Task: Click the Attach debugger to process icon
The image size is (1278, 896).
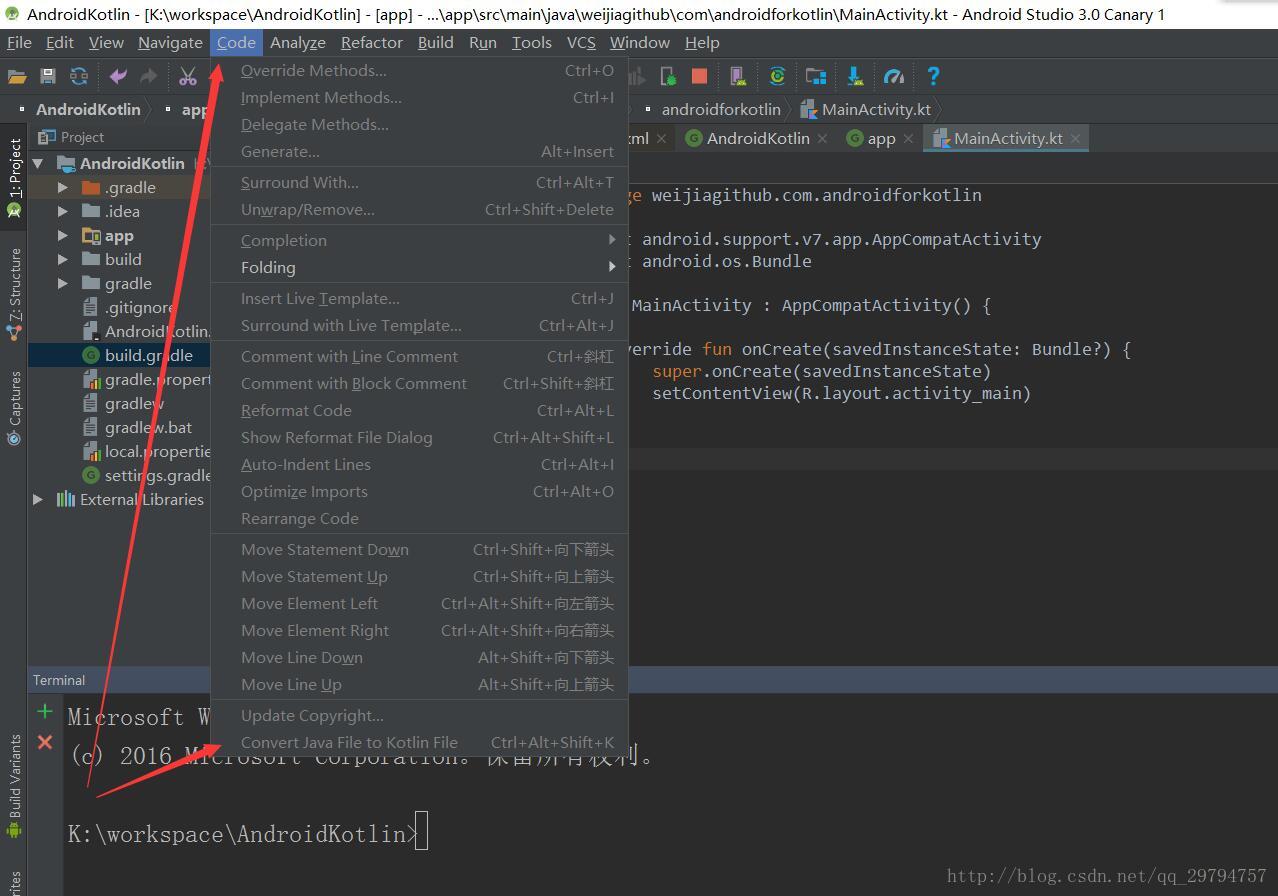Action: pos(668,76)
